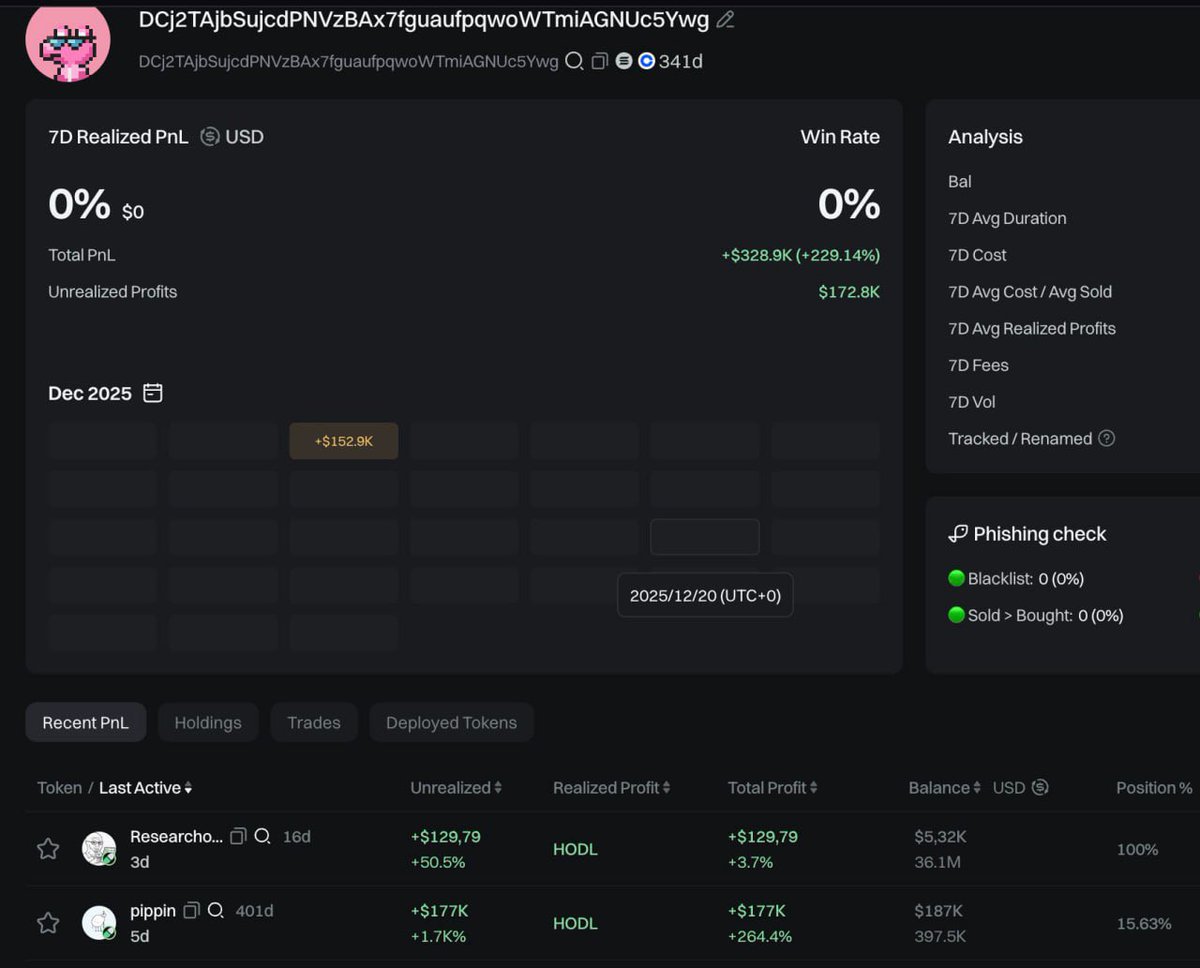This screenshot has width=1200, height=968.
Task: Open the calendar icon next to Dec 2025
Action: click(x=152, y=393)
